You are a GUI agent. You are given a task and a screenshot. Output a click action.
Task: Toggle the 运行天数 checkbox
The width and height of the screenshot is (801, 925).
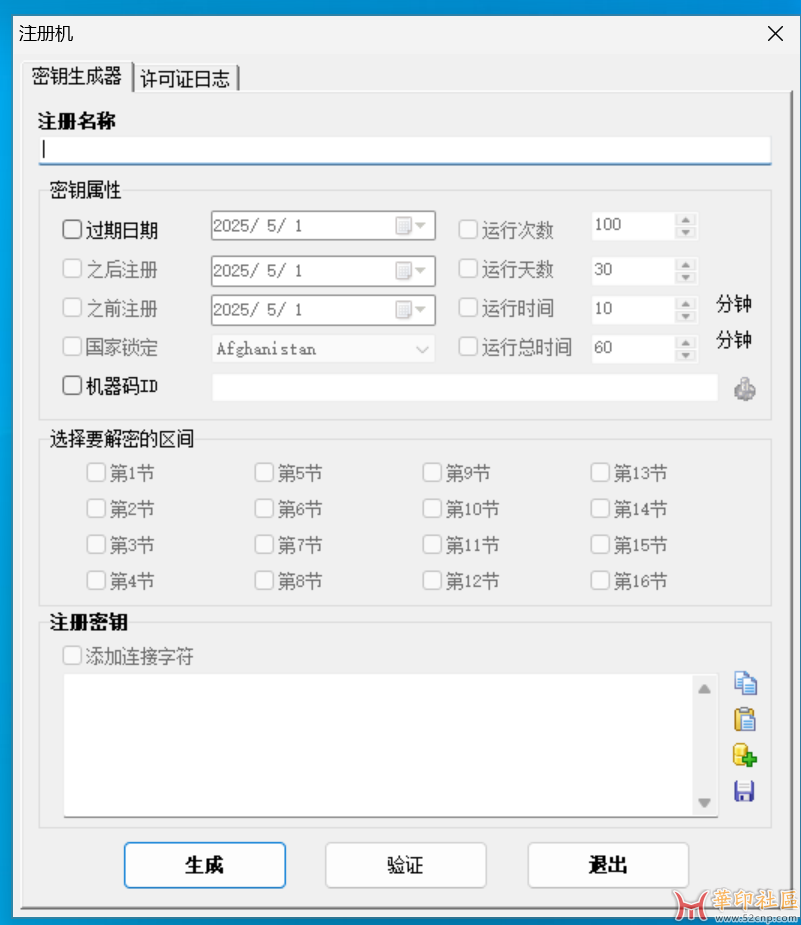point(468,269)
